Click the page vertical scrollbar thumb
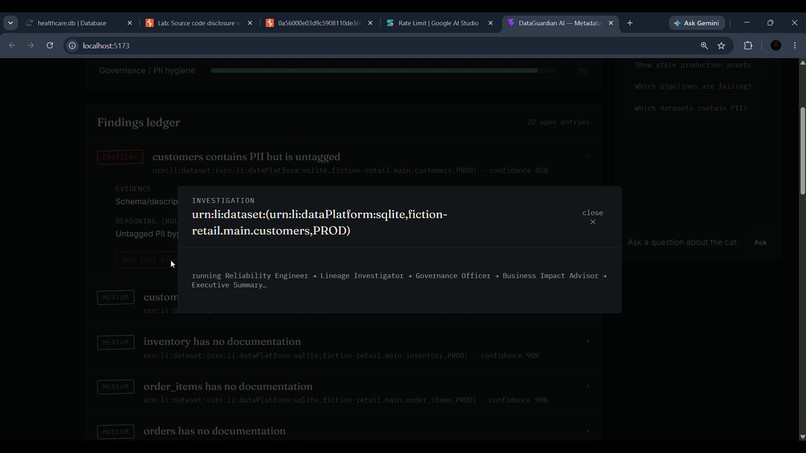 click(x=802, y=151)
